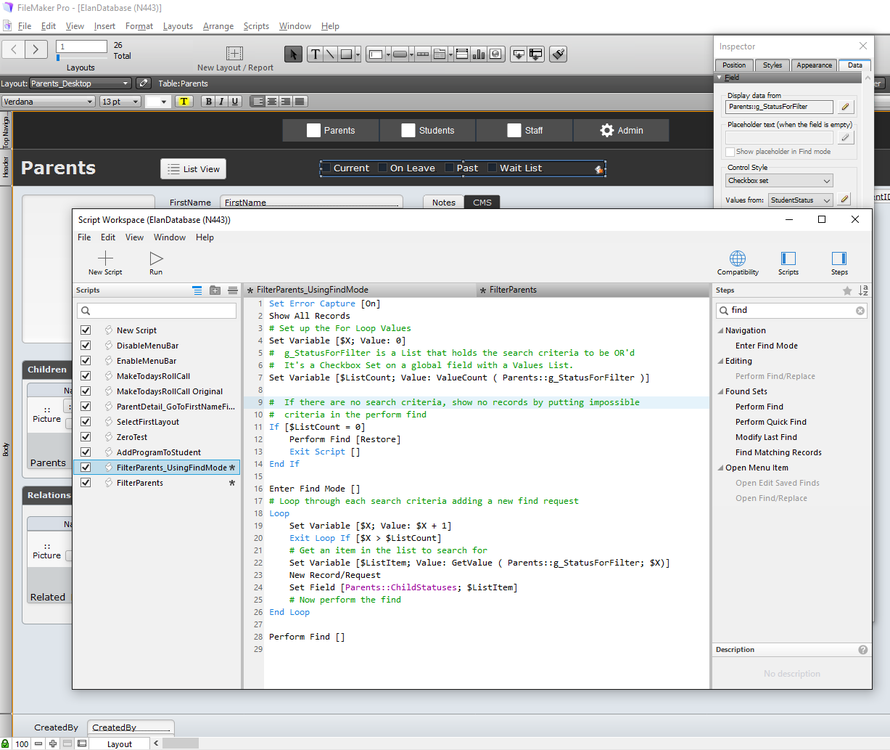Toggle the Current status checkbox on layout
The image size is (890, 750).
[x=326, y=168]
